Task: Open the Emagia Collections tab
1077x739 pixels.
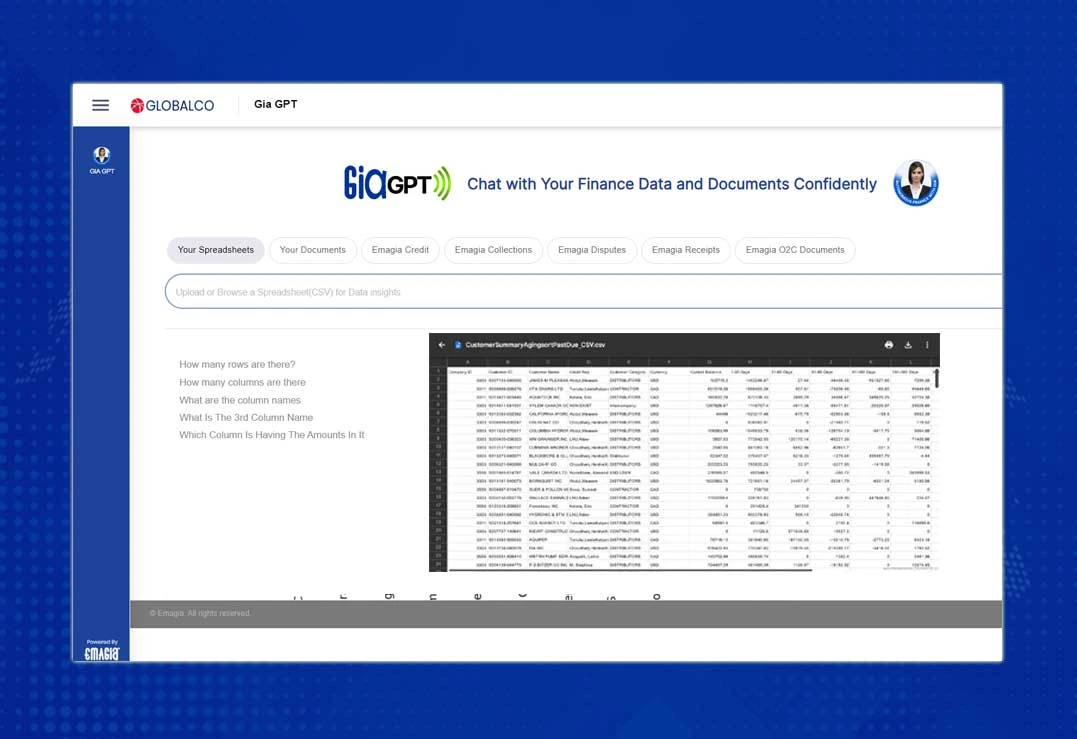Action: [x=493, y=250]
